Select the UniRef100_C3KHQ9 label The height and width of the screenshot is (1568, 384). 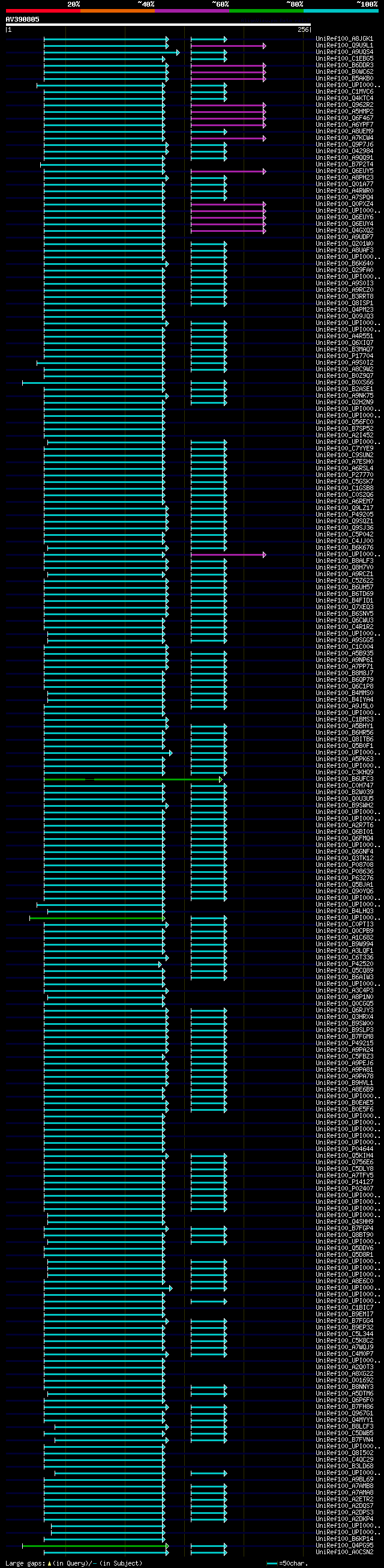[x=344, y=773]
